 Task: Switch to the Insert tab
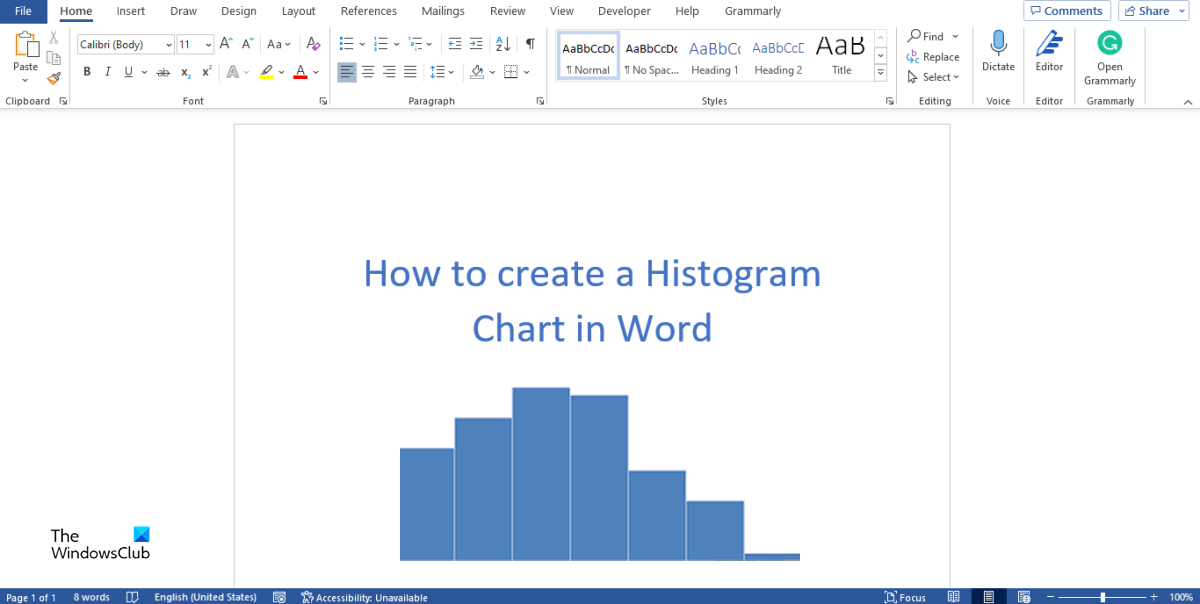click(130, 11)
